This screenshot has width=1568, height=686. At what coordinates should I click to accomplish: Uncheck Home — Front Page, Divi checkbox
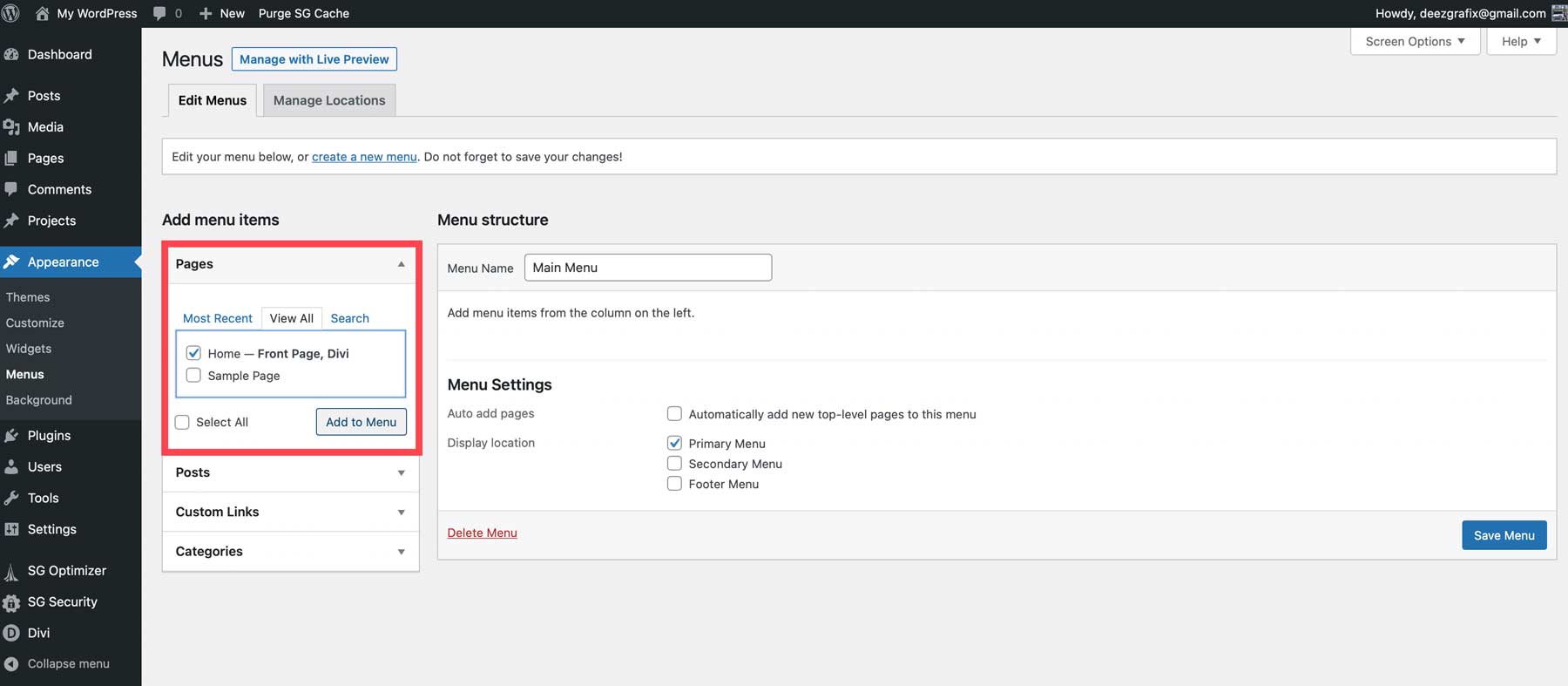coord(193,353)
